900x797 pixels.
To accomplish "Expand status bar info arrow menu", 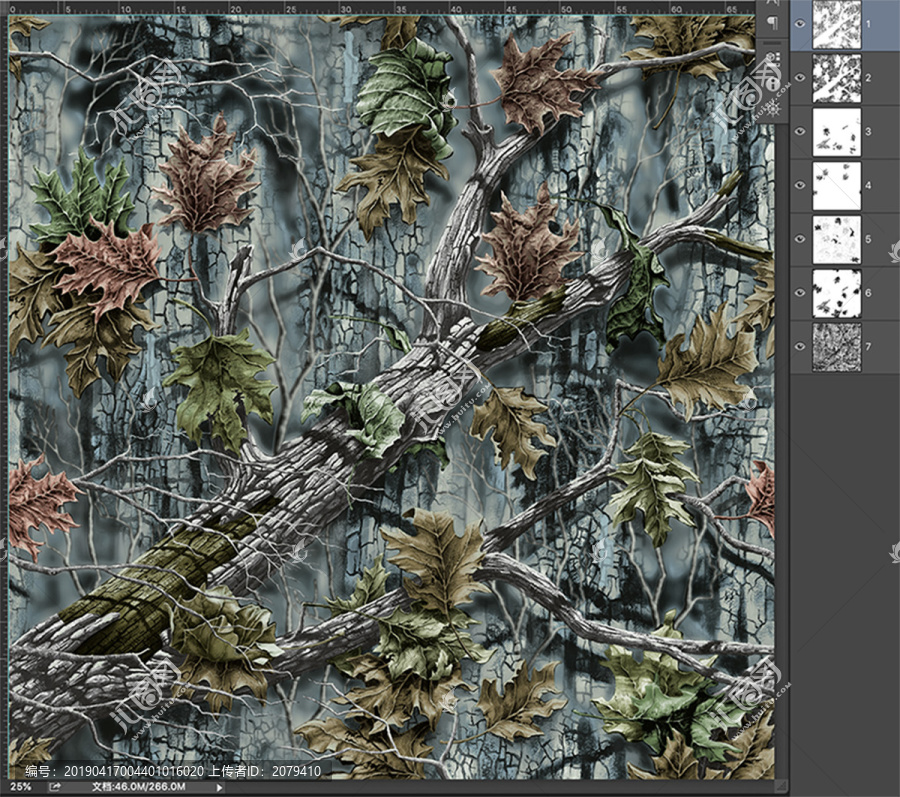I will 218,787.
